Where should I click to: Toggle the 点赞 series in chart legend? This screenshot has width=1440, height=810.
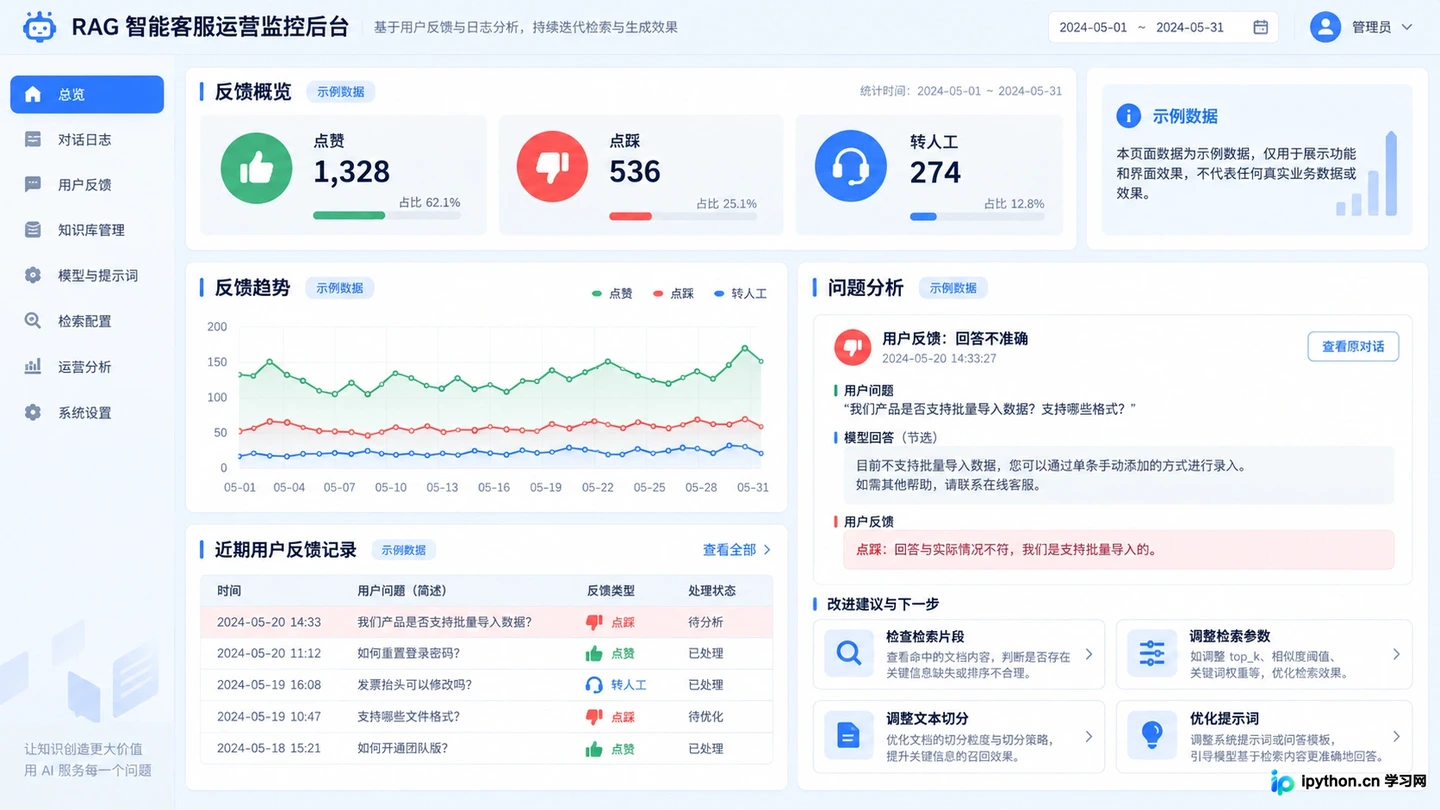[x=613, y=294]
